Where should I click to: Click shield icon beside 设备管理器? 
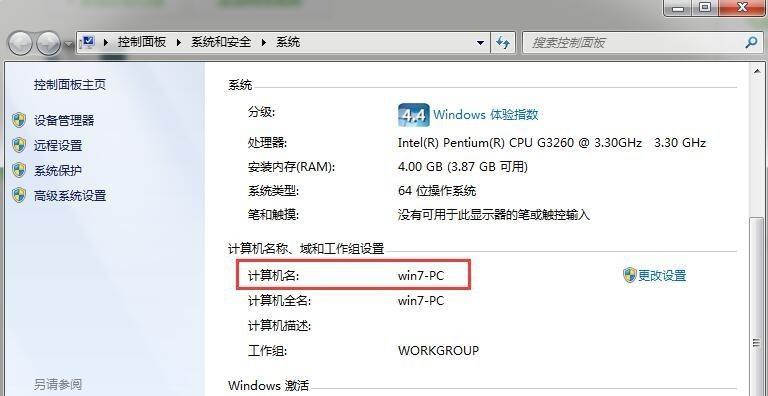(x=19, y=120)
